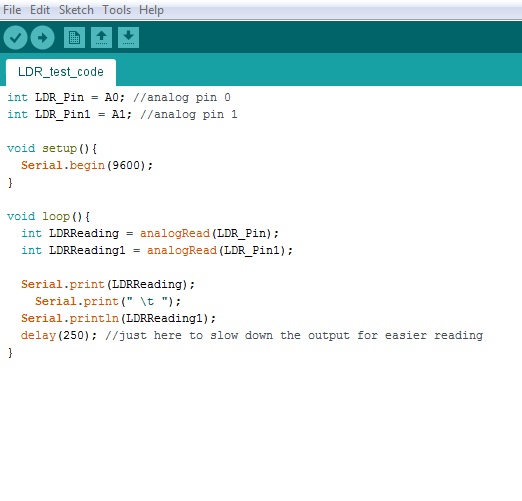The image size is (522, 501).
Task: Click the comment '//analog pin 1'
Action: pos(189,114)
